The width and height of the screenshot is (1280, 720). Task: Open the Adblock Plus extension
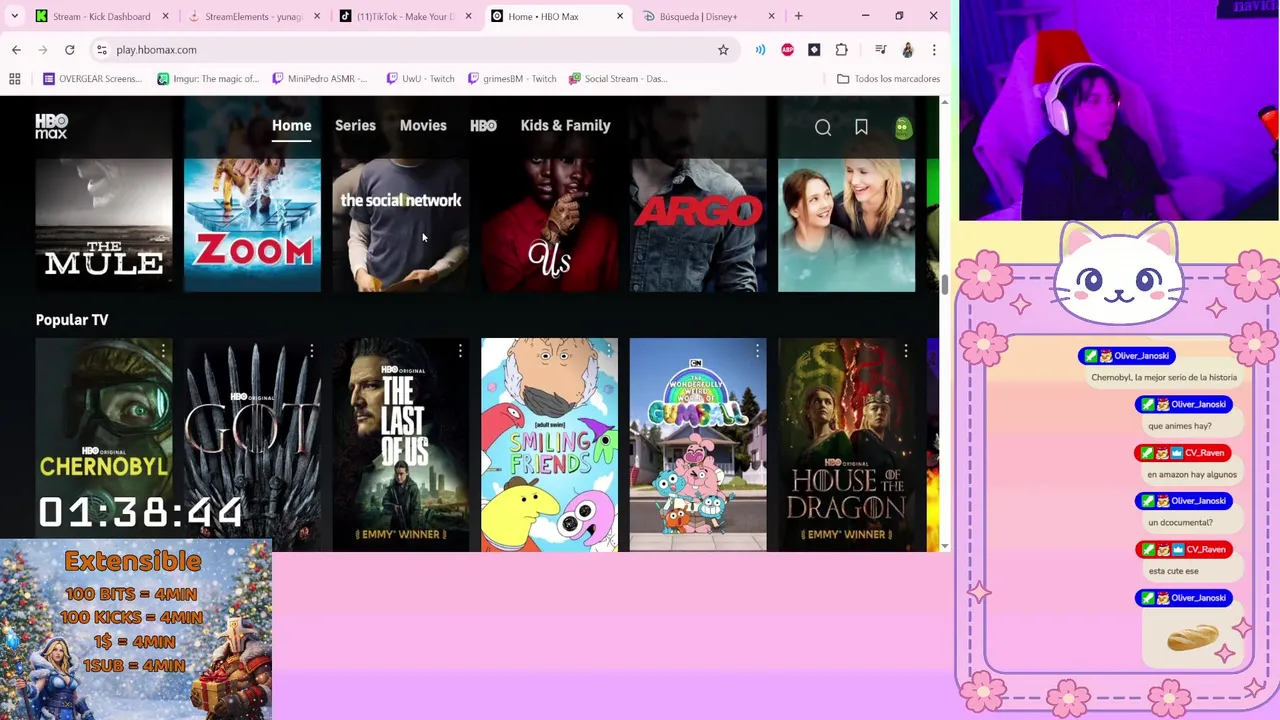[x=787, y=49]
